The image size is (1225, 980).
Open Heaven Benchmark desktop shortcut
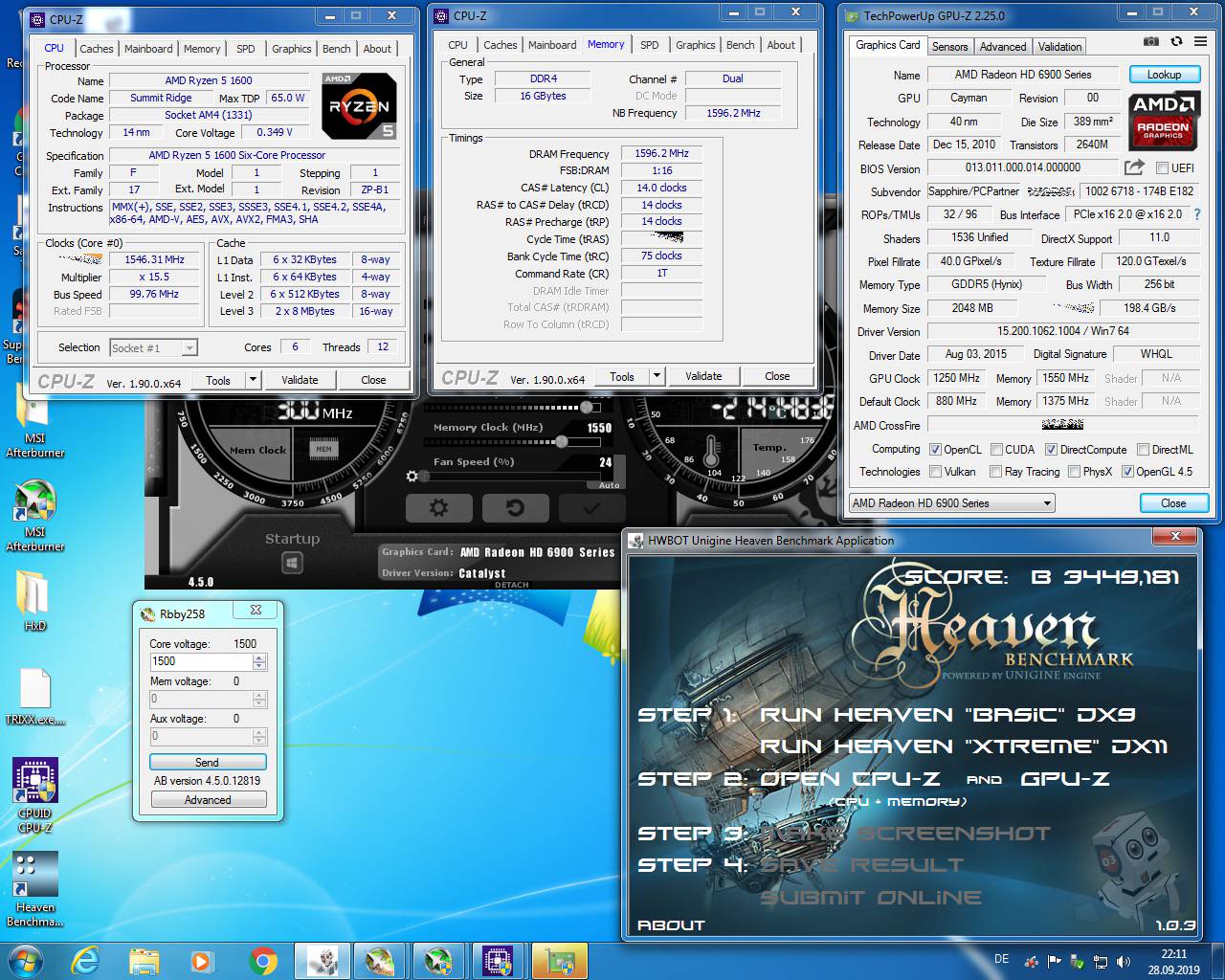click(x=35, y=888)
